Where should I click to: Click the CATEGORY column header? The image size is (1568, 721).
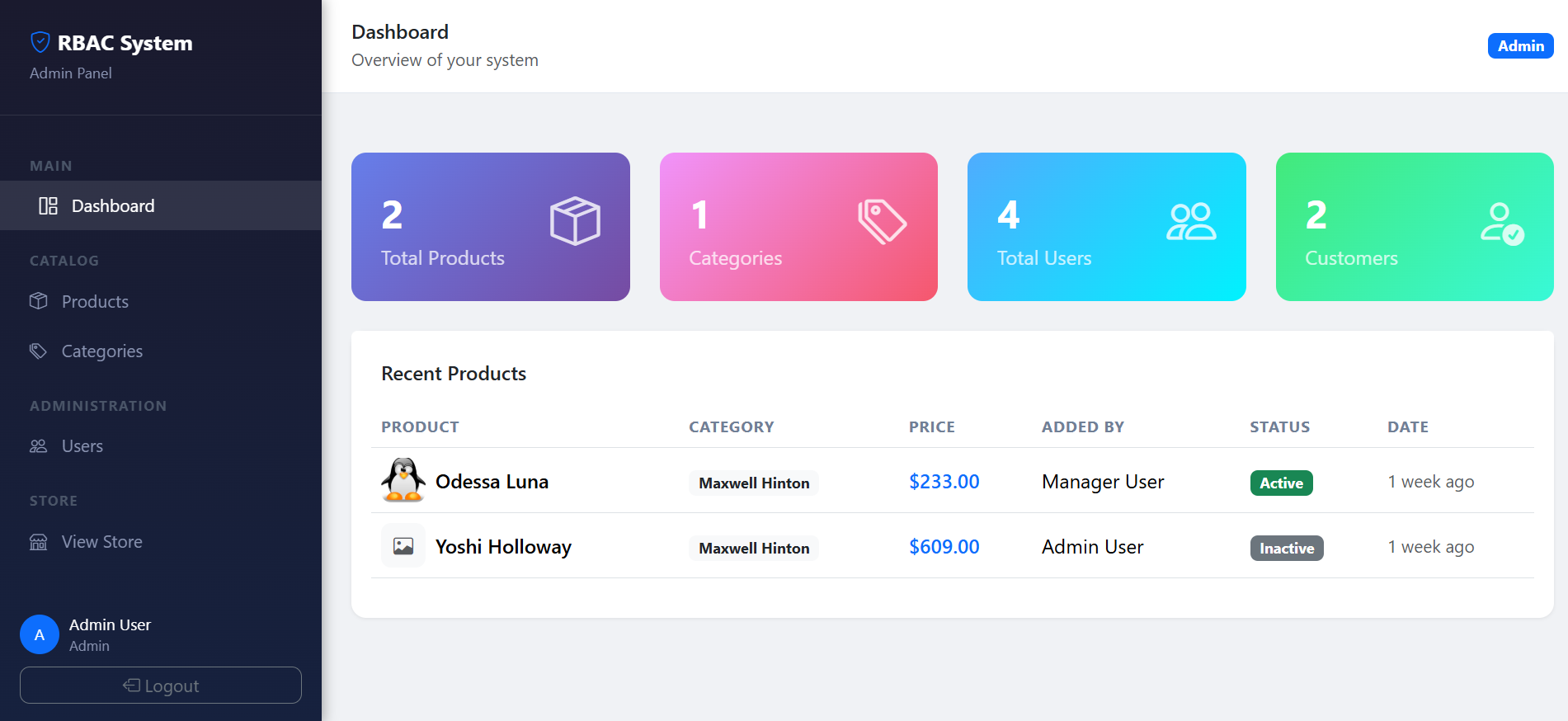(x=732, y=426)
